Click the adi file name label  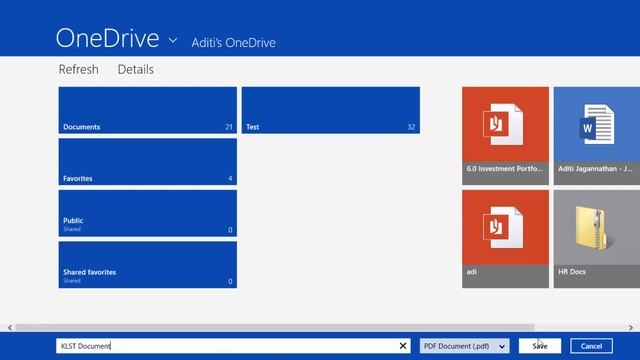(471, 271)
